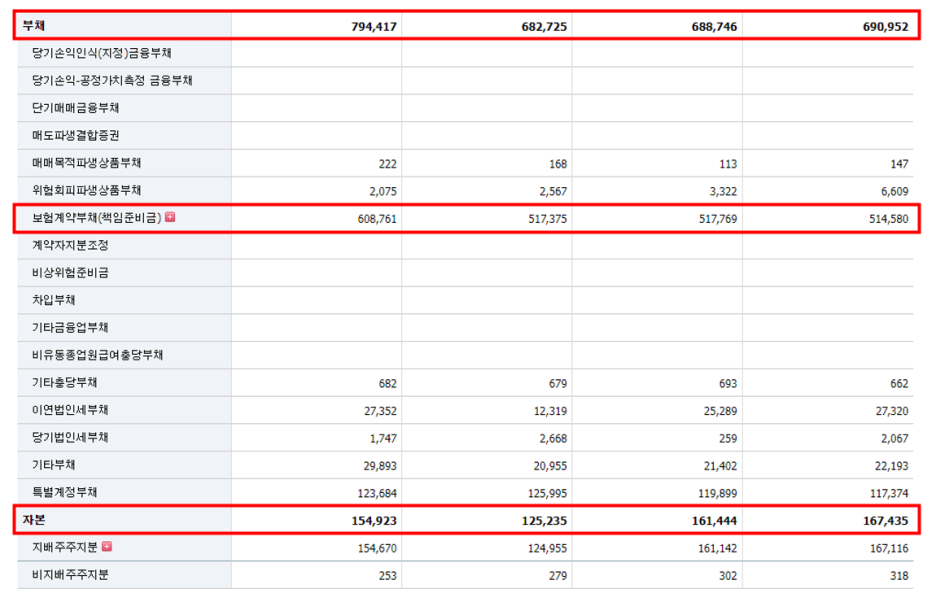Click the 253 value in 비지배주주지분 row
This screenshot has height=602, width=936.
pos(387,576)
